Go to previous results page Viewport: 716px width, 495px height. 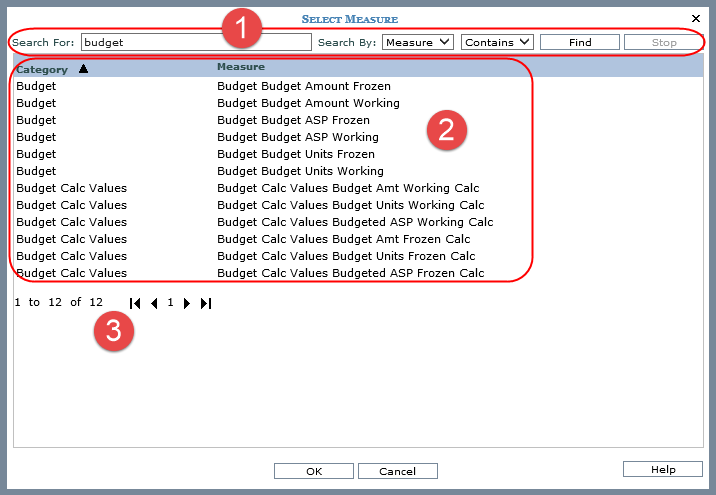click(x=154, y=303)
